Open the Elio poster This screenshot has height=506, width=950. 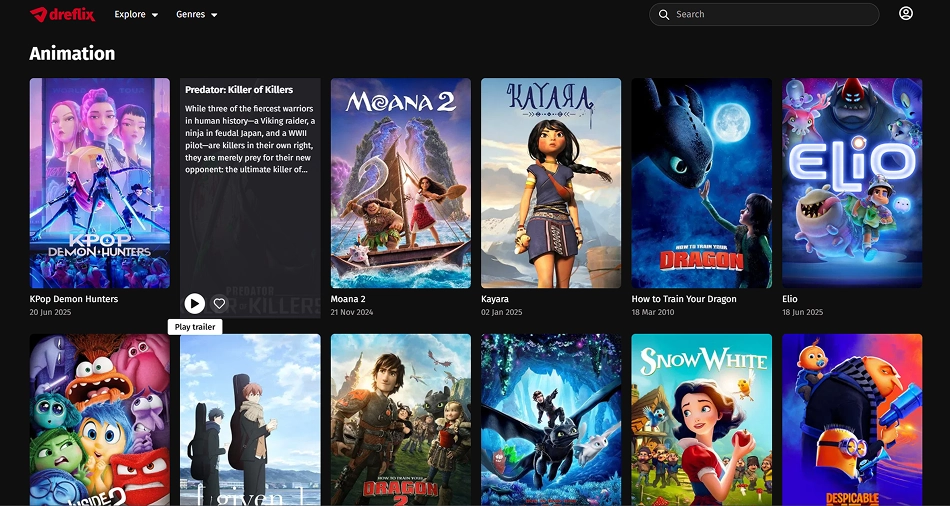pyautogui.click(x=852, y=183)
